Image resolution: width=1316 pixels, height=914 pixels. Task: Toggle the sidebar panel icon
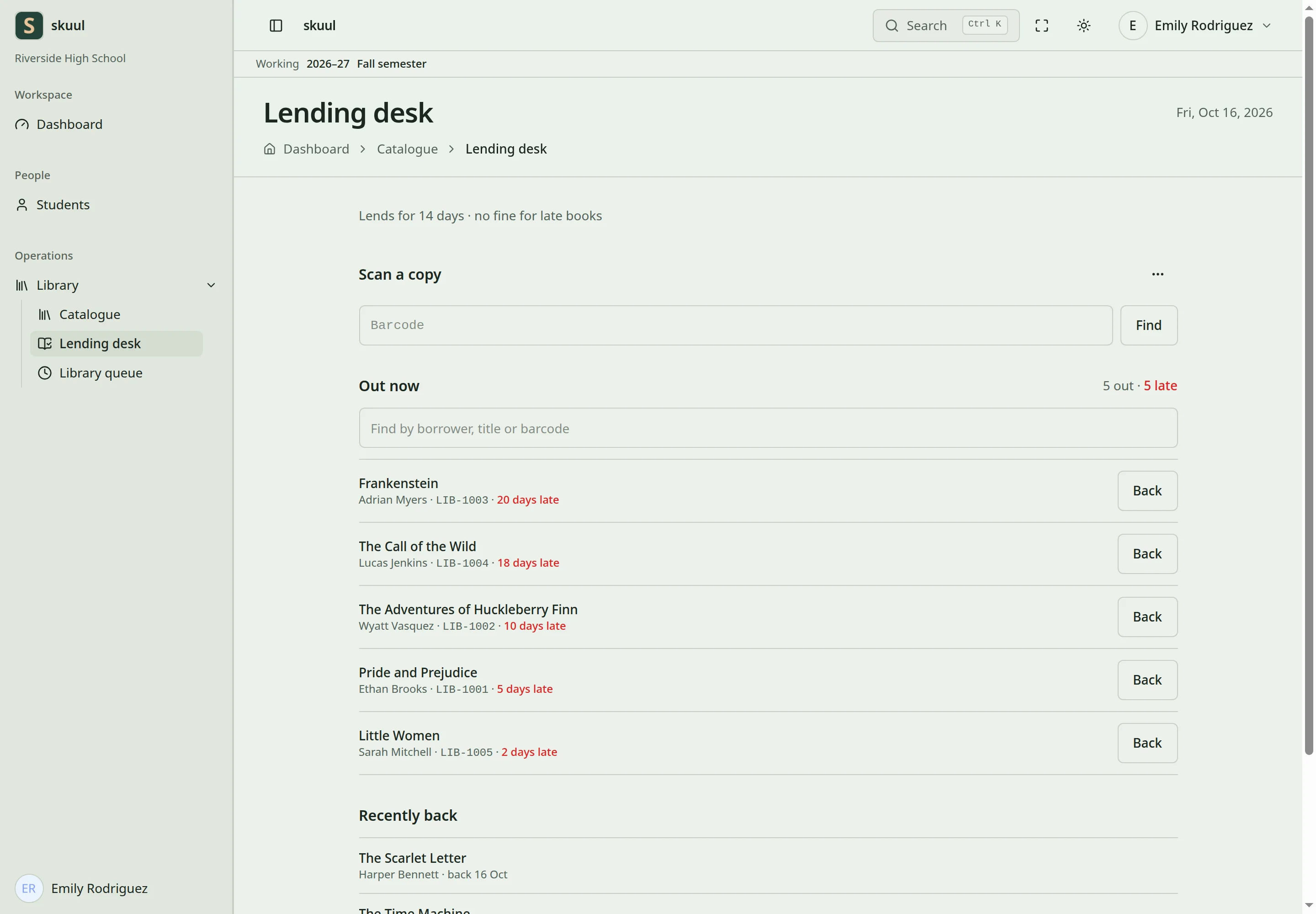[x=276, y=25]
